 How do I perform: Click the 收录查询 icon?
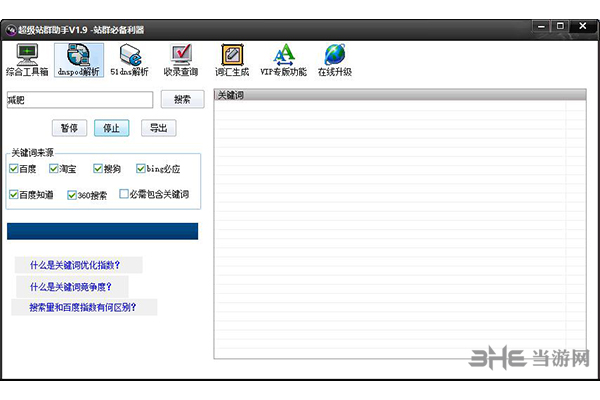pyautogui.click(x=181, y=59)
